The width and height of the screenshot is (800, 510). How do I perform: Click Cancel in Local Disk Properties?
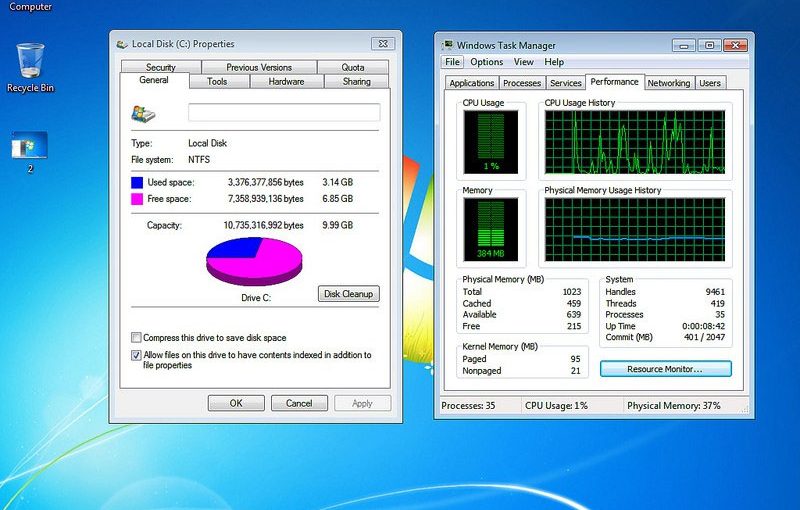pos(299,403)
